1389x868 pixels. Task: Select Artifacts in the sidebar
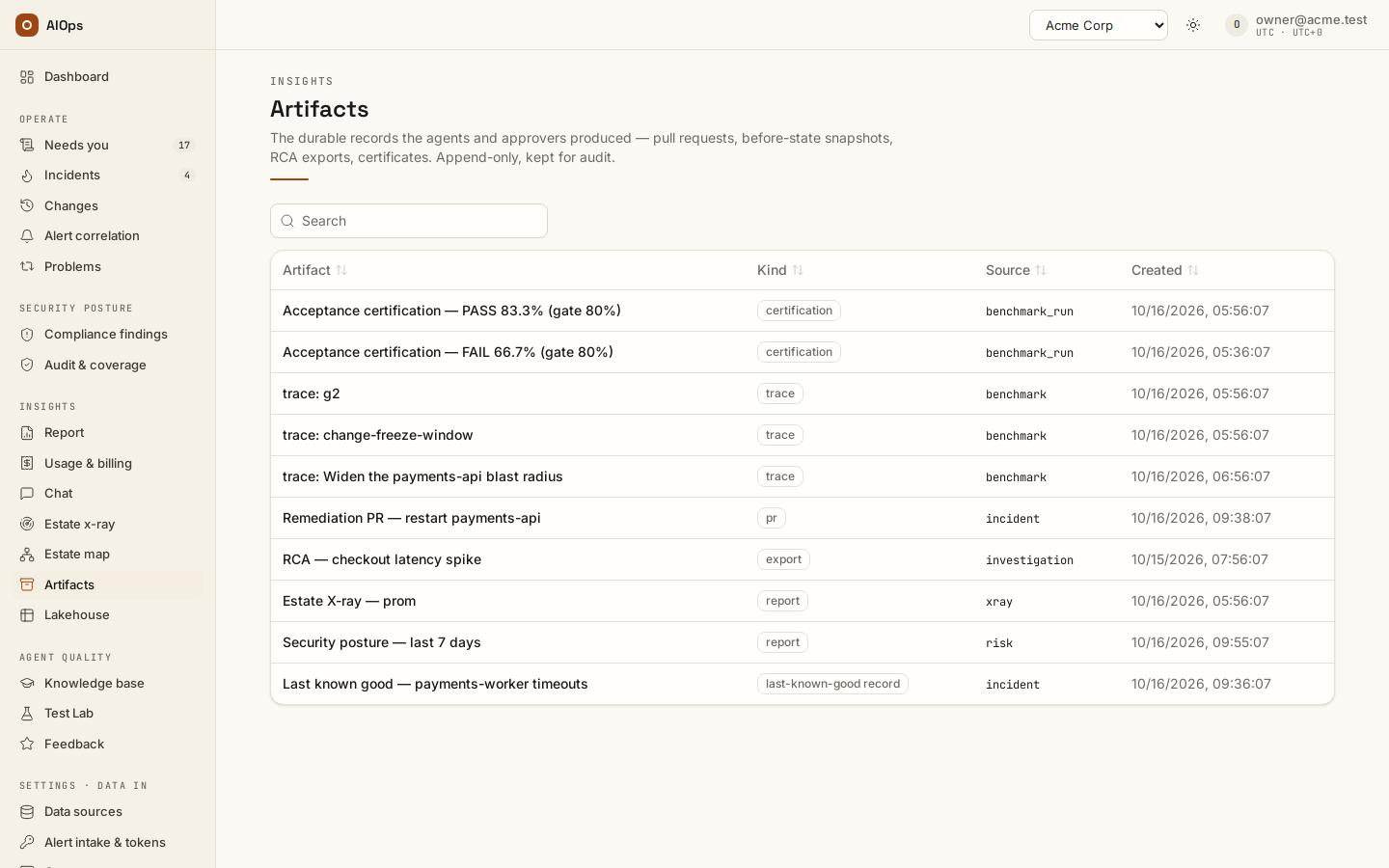pos(108,584)
